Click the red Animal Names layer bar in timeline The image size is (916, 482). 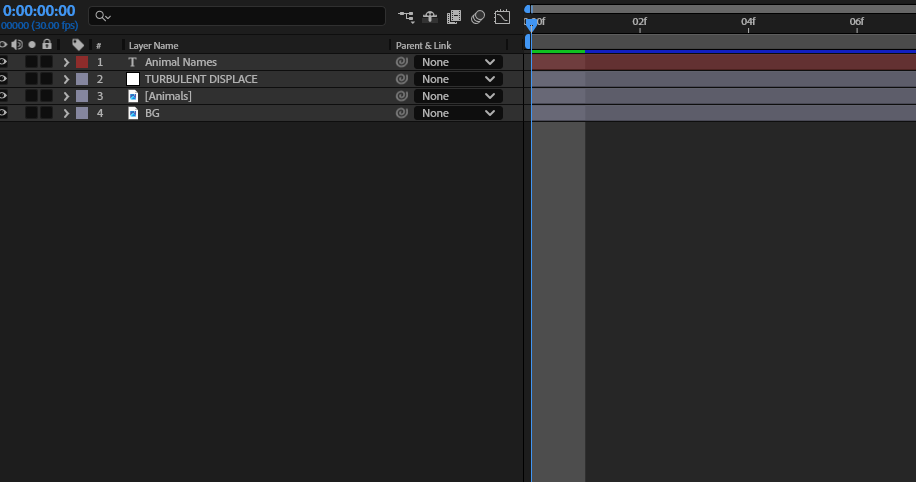tap(723, 62)
